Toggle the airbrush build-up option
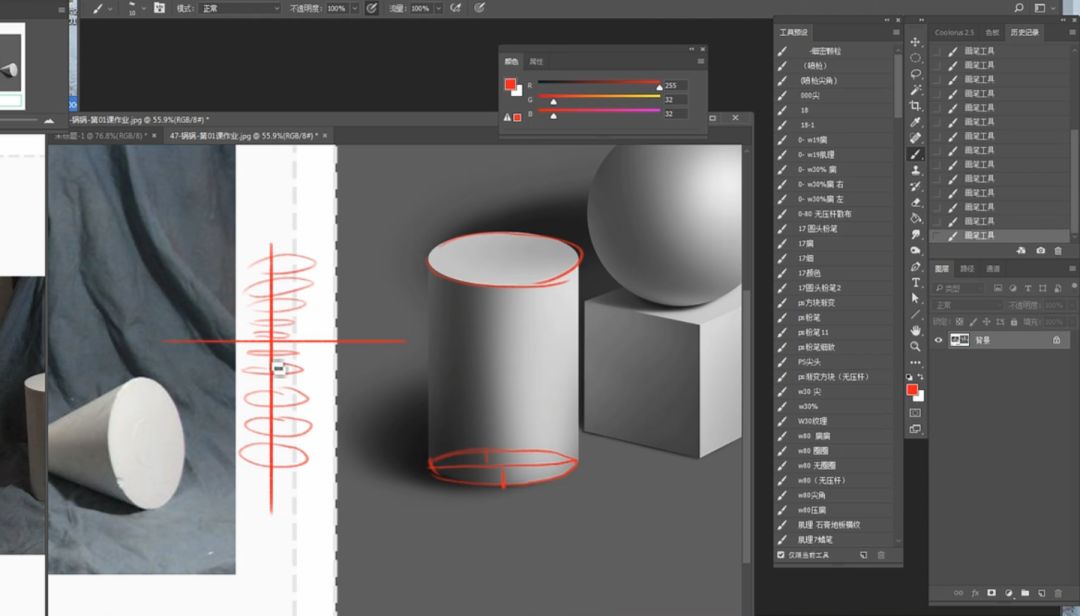1080x616 pixels. pos(456,8)
